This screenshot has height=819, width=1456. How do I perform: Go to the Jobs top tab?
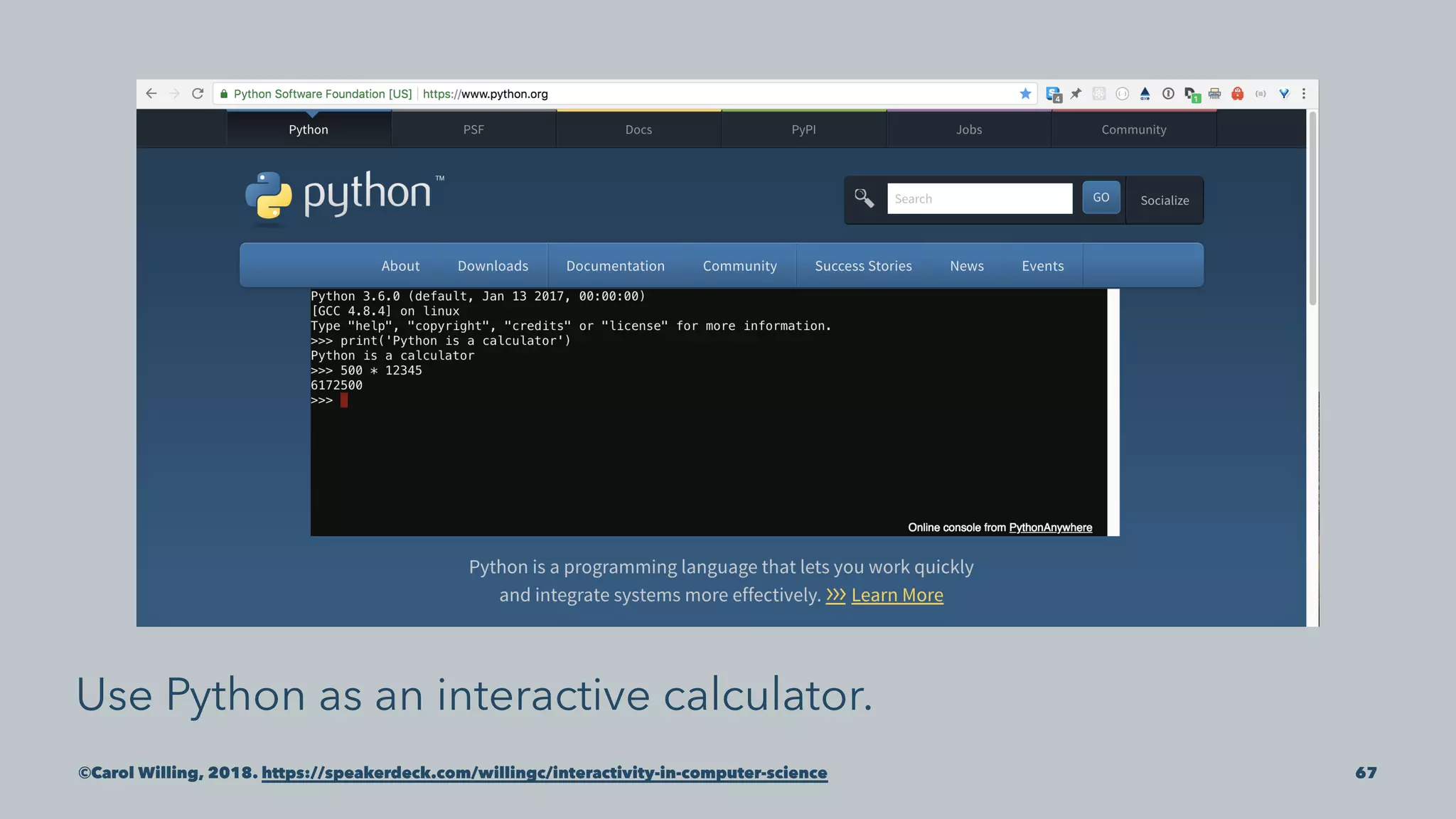(x=969, y=129)
